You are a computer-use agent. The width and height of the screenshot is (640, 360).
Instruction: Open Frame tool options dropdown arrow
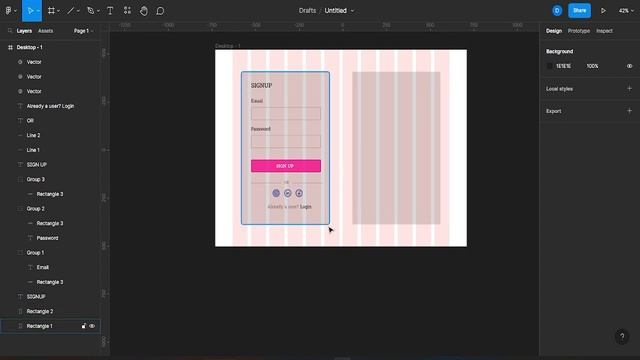59,11
